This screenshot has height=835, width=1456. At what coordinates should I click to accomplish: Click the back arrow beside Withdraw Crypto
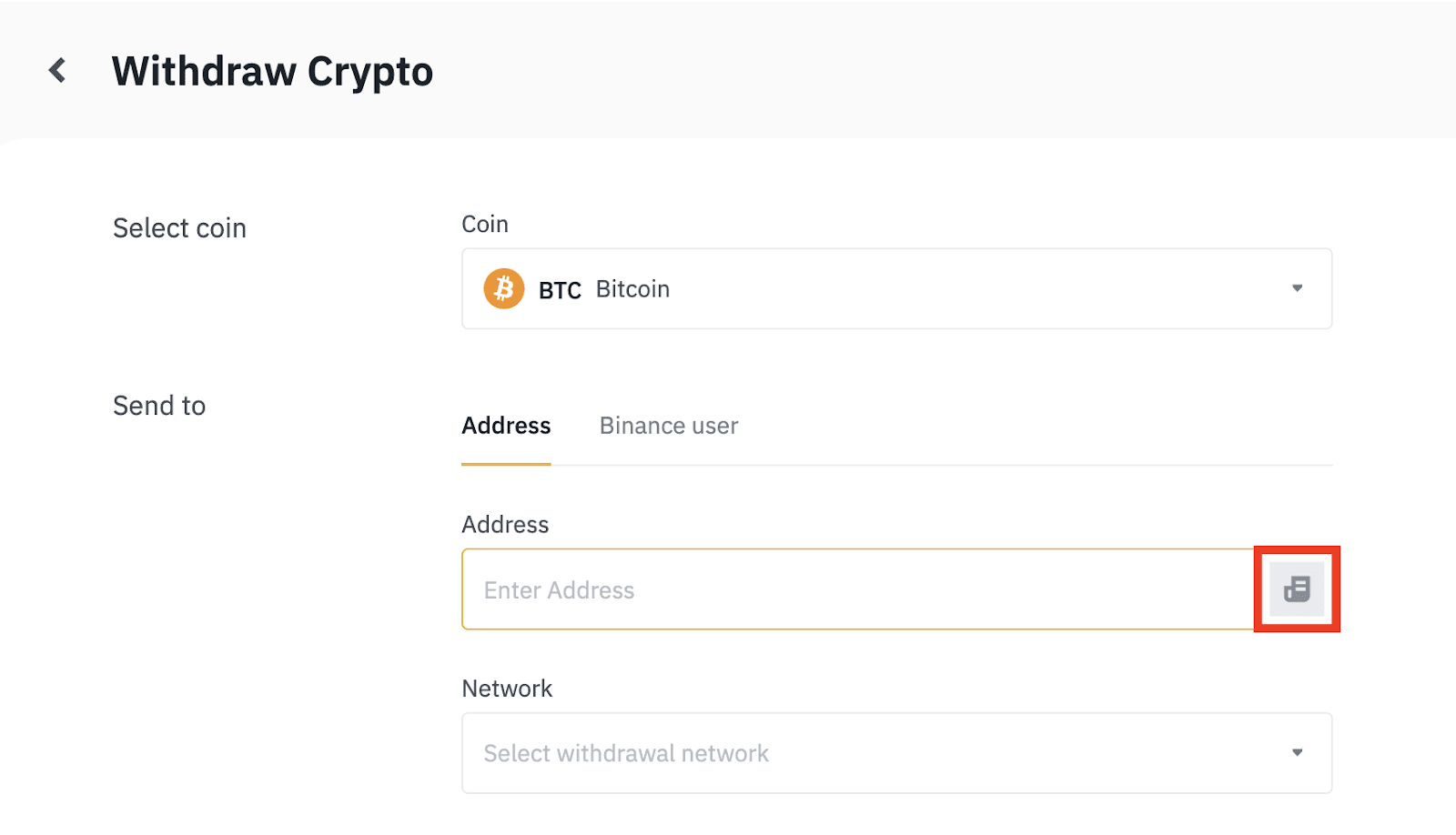pyautogui.click(x=57, y=71)
